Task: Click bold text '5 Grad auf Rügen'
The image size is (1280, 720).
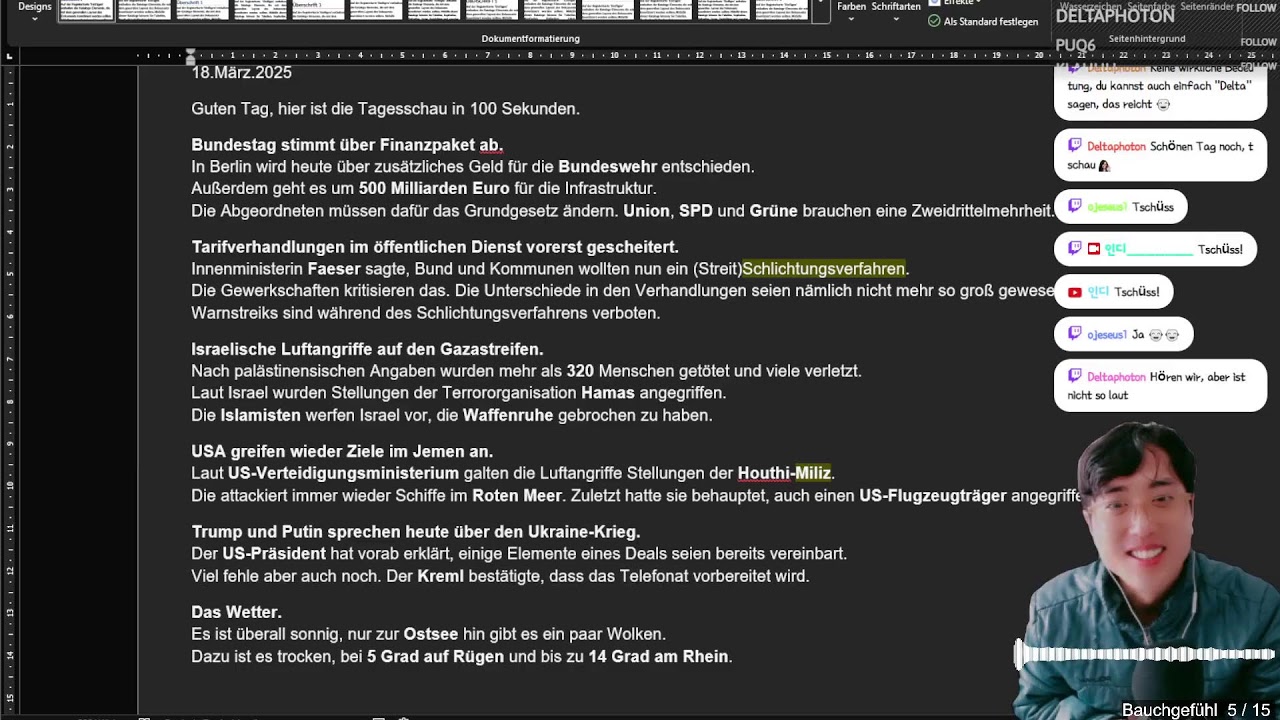Action: pos(435,657)
